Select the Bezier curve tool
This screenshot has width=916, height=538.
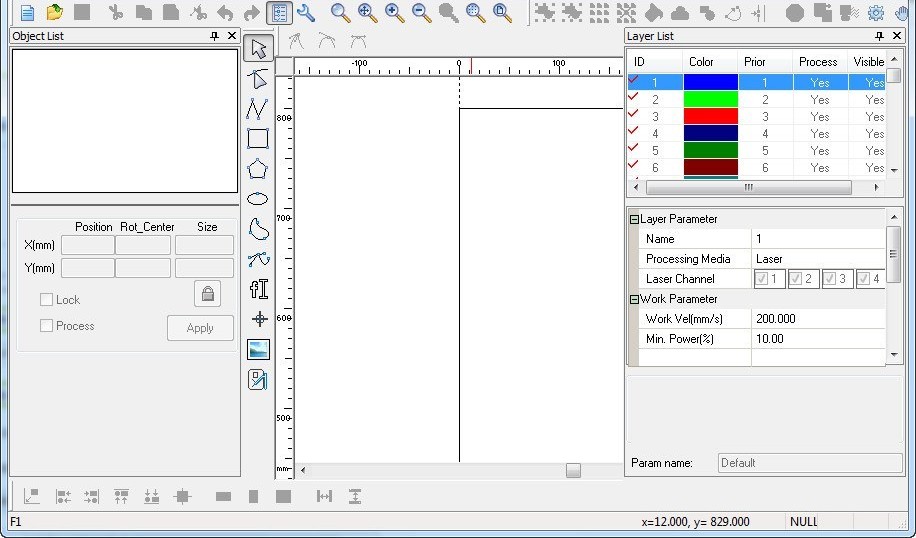[x=258, y=259]
